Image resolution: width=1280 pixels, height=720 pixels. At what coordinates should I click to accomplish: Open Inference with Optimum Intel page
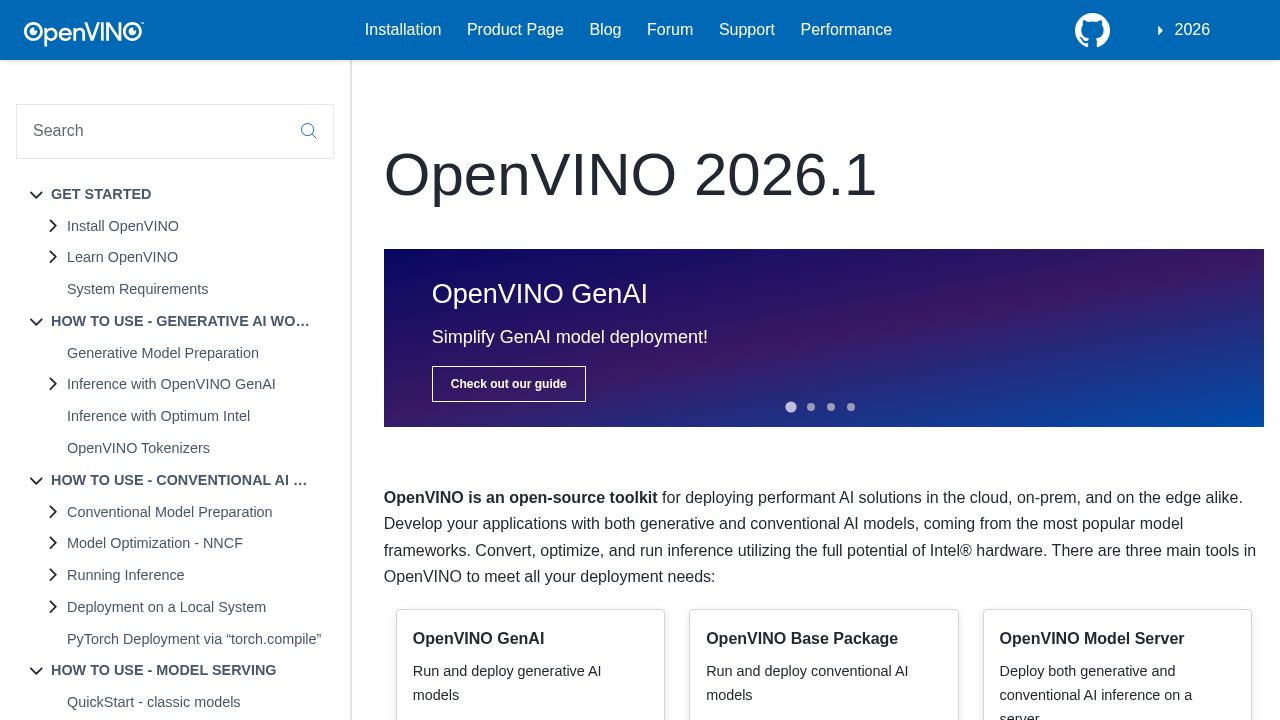click(159, 416)
